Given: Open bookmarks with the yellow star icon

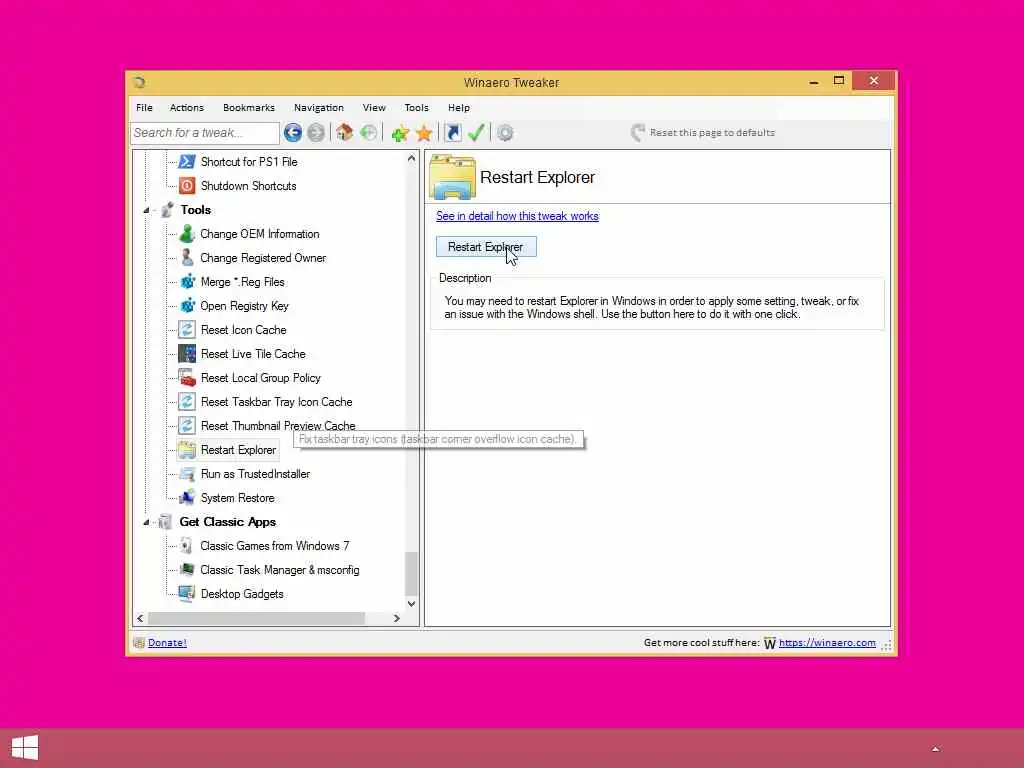Looking at the screenshot, I should click(x=424, y=133).
